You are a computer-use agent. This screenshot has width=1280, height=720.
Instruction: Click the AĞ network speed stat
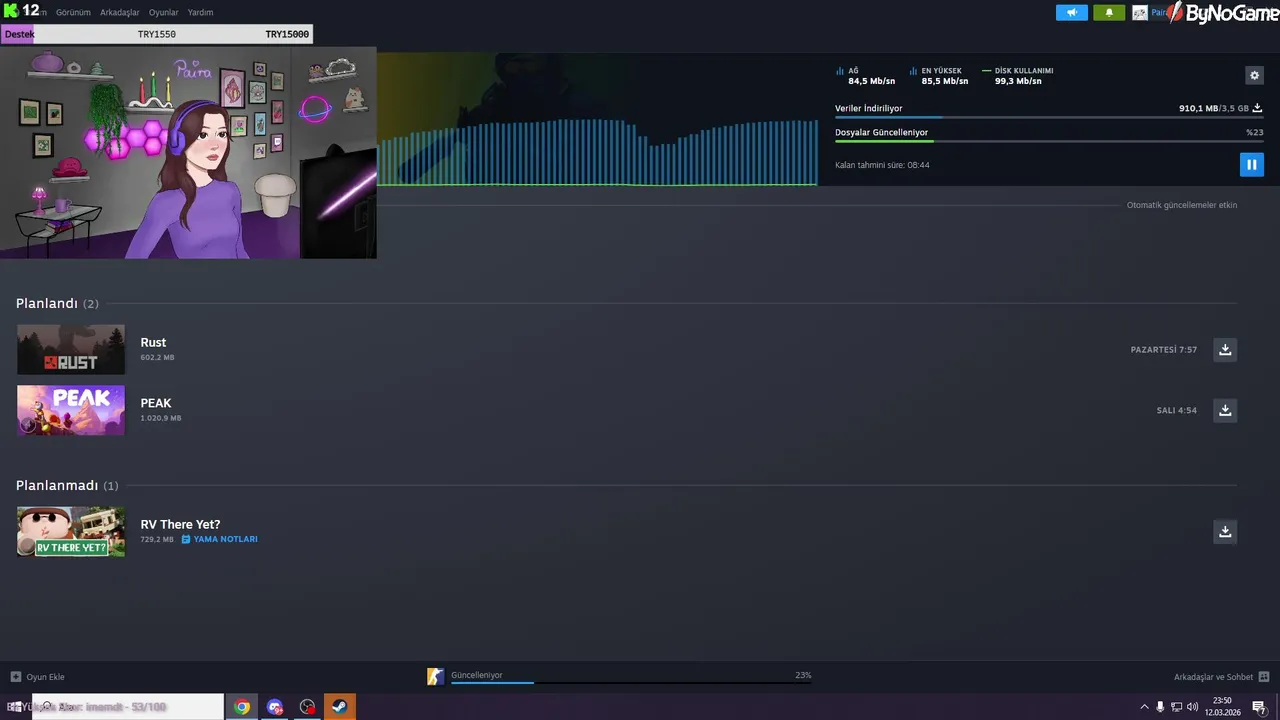coord(866,76)
